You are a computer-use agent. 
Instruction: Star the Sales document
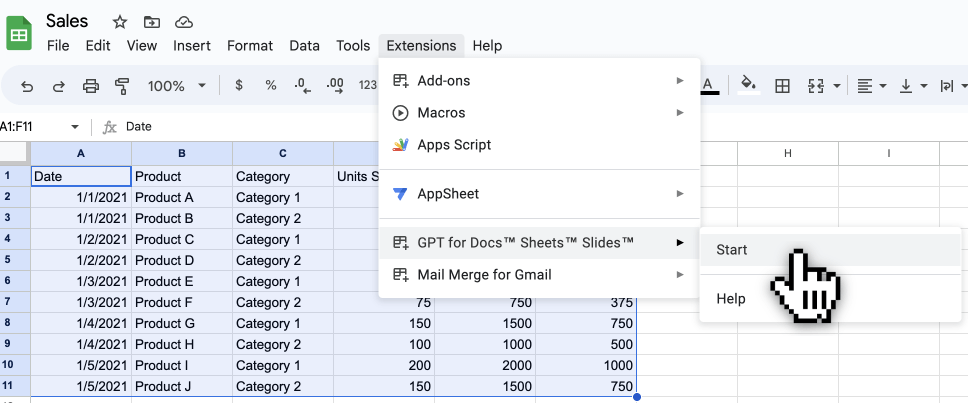tap(120, 21)
